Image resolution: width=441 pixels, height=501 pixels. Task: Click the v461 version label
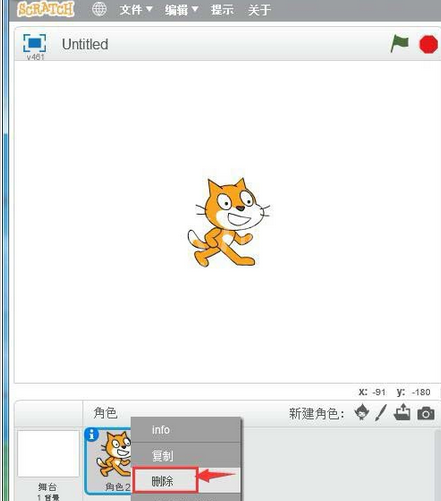pos(35,57)
